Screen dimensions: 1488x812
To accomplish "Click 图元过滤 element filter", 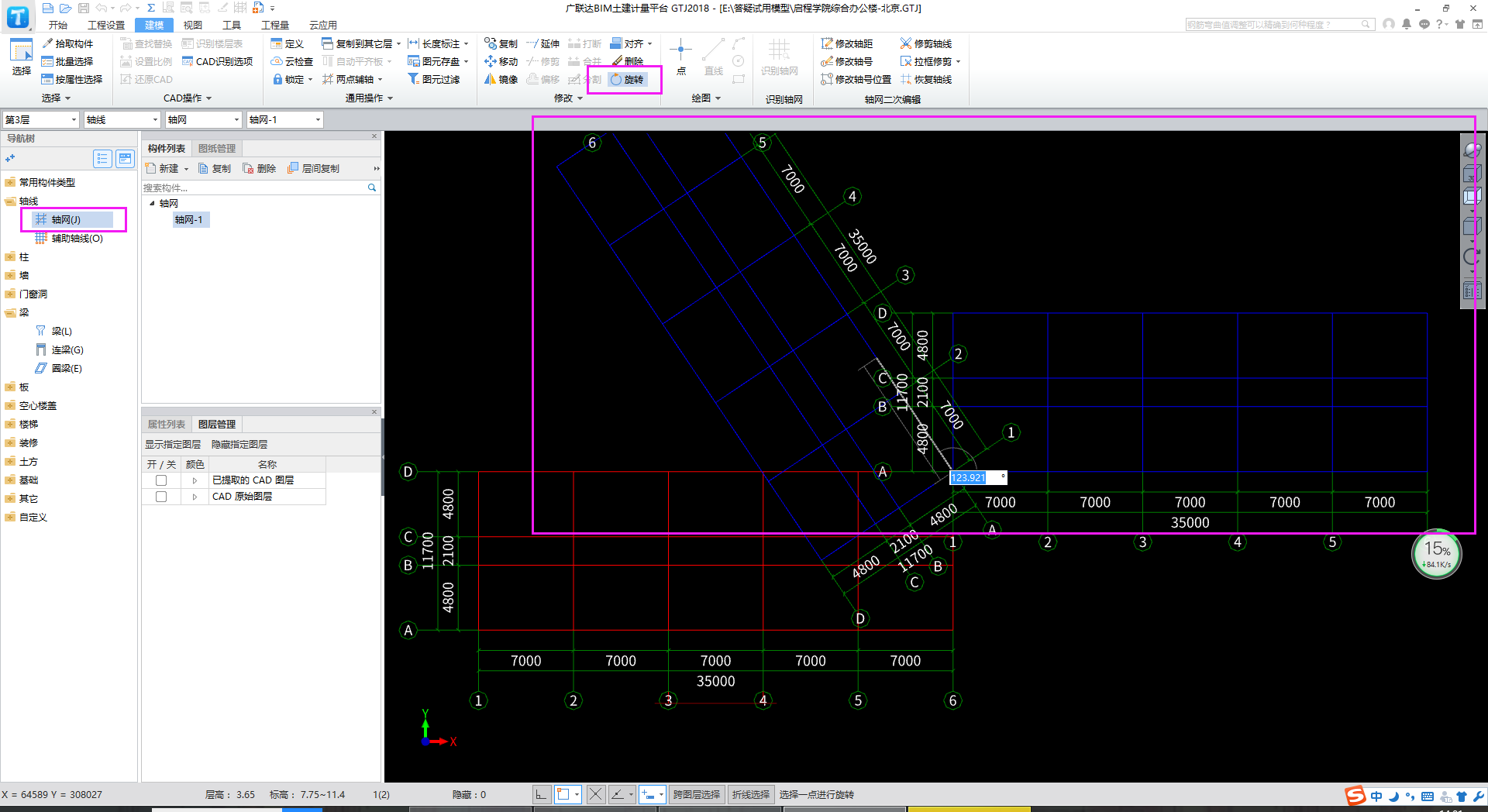I will click(434, 79).
